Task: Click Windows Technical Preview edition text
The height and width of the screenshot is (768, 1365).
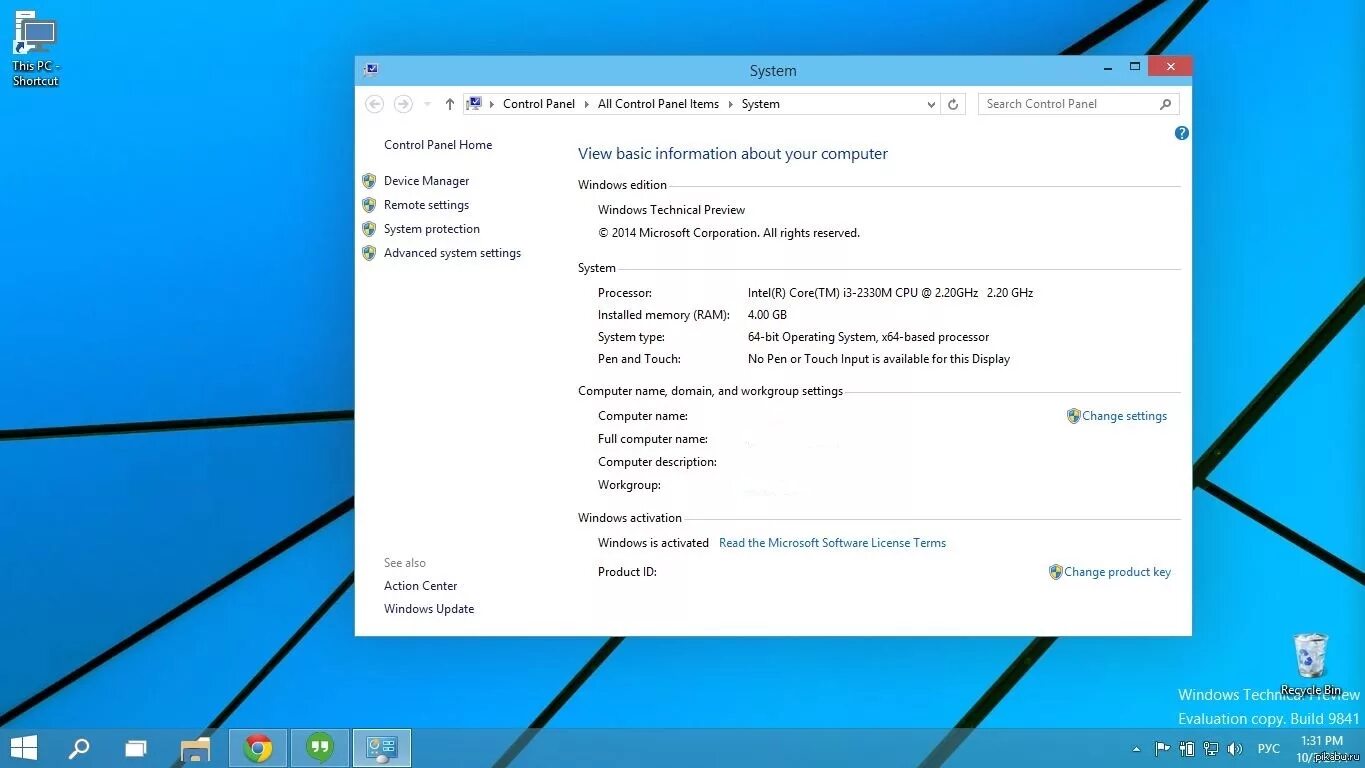Action: tap(671, 210)
